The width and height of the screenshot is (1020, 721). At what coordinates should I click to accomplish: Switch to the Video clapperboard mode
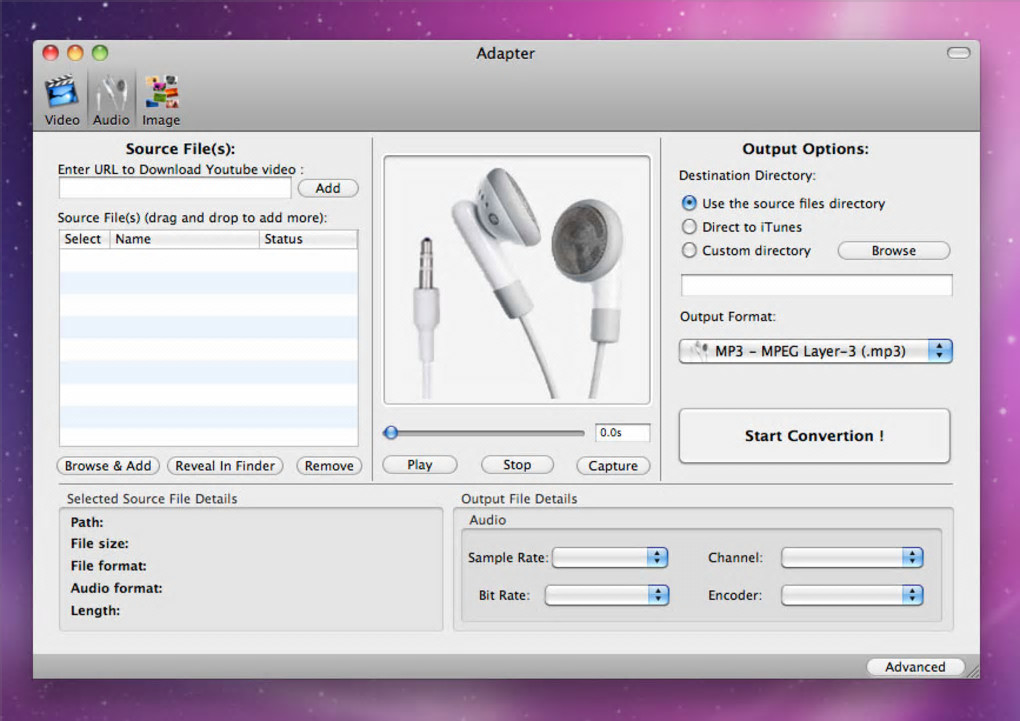(62, 100)
